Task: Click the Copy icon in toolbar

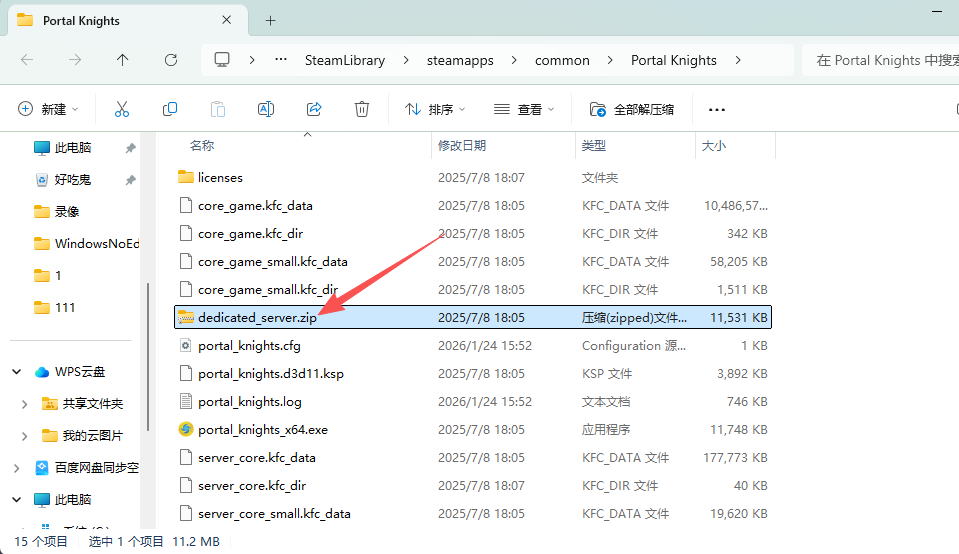Action: 170,109
